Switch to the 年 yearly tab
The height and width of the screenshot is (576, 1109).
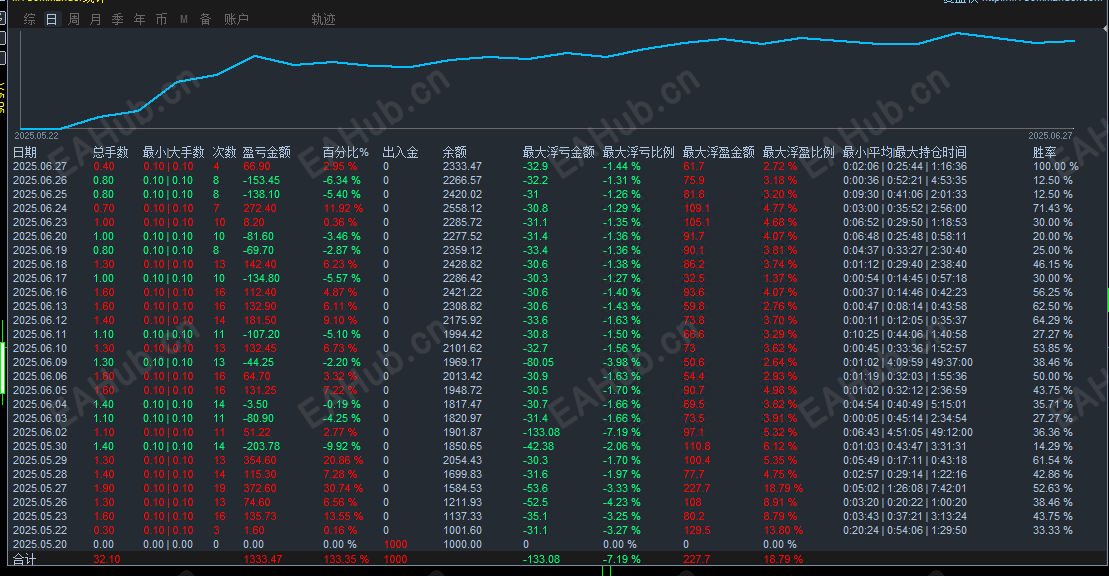(x=139, y=19)
